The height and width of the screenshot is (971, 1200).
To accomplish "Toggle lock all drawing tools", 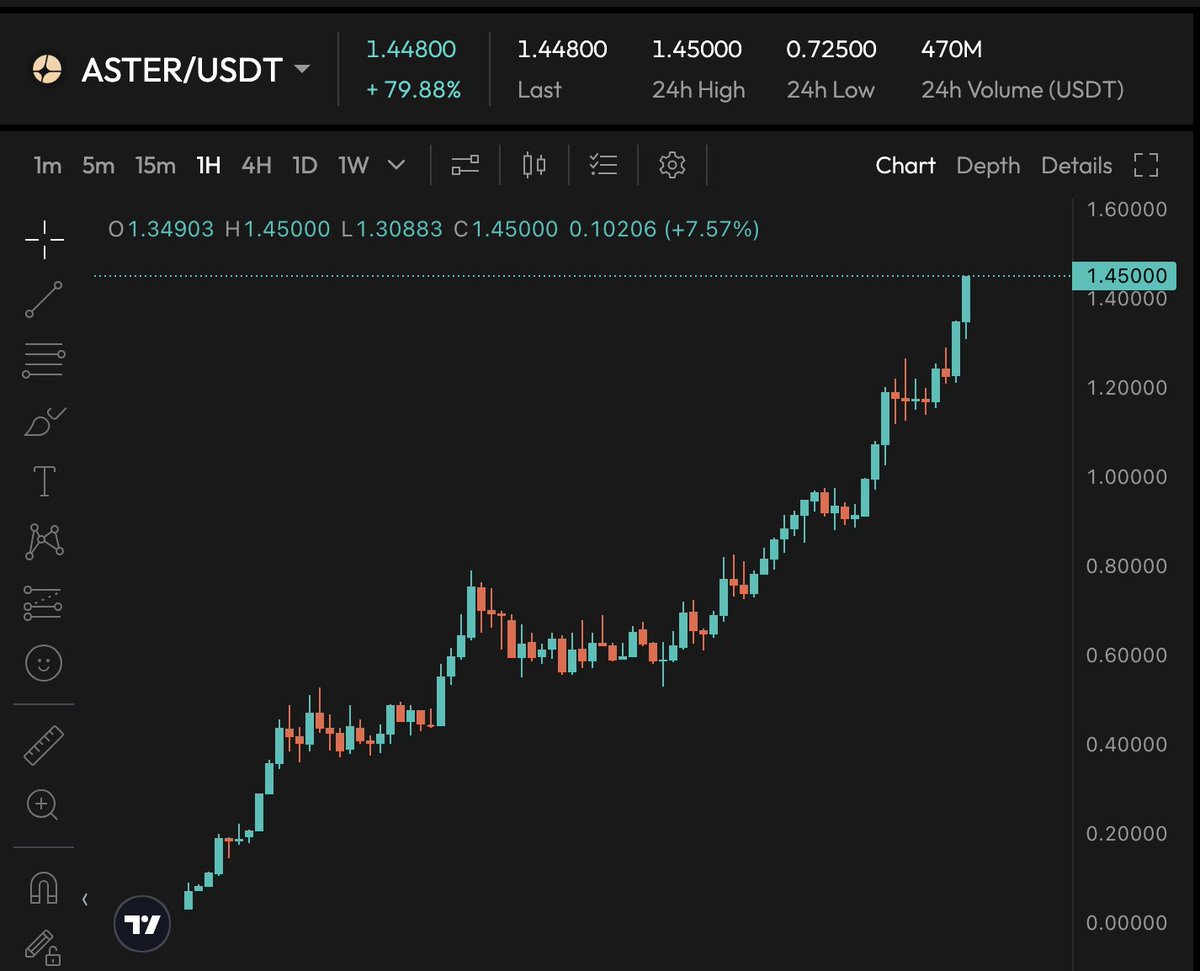I will pos(44,947).
